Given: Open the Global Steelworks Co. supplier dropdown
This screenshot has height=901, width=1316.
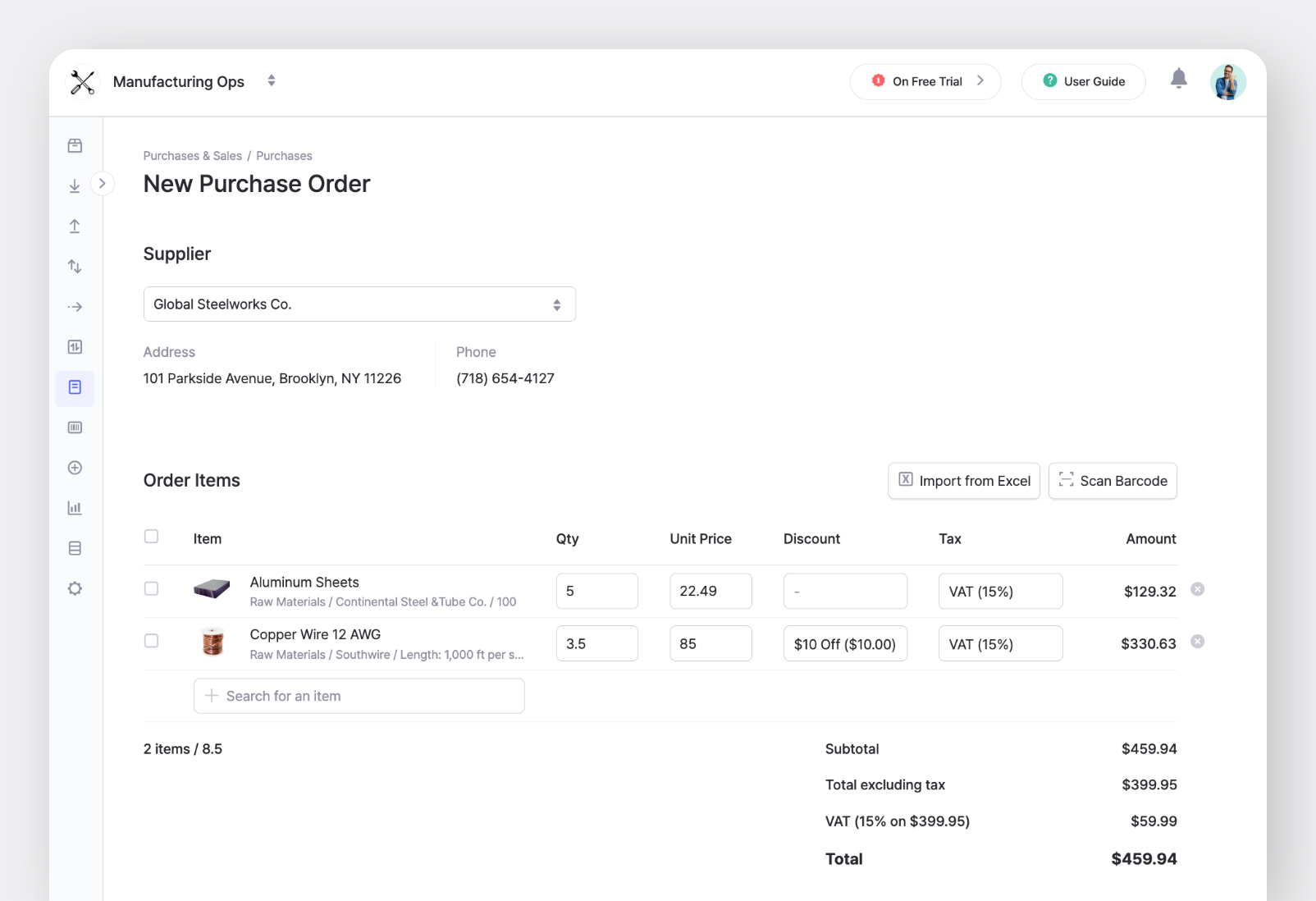Looking at the screenshot, I should tap(359, 304).
